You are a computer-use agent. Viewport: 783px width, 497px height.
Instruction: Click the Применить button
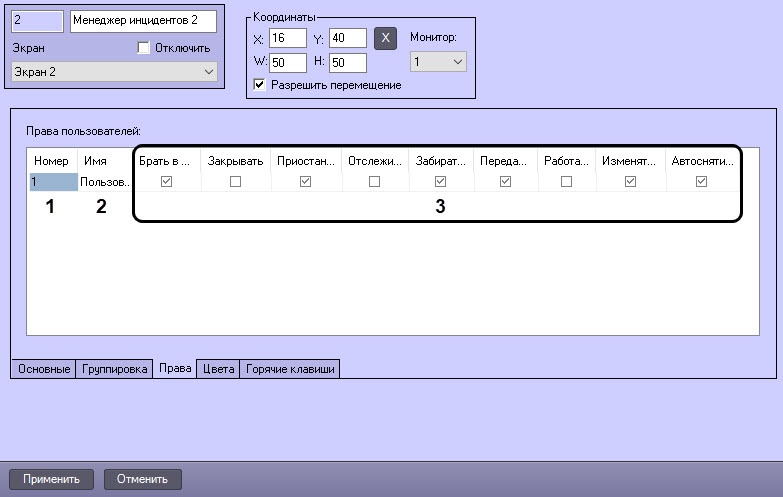click(51, 479)
